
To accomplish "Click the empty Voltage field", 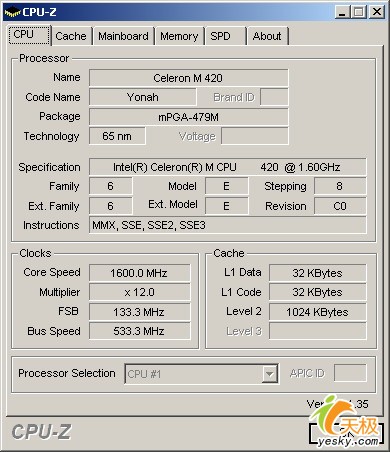I will click(x=255, y=136).
